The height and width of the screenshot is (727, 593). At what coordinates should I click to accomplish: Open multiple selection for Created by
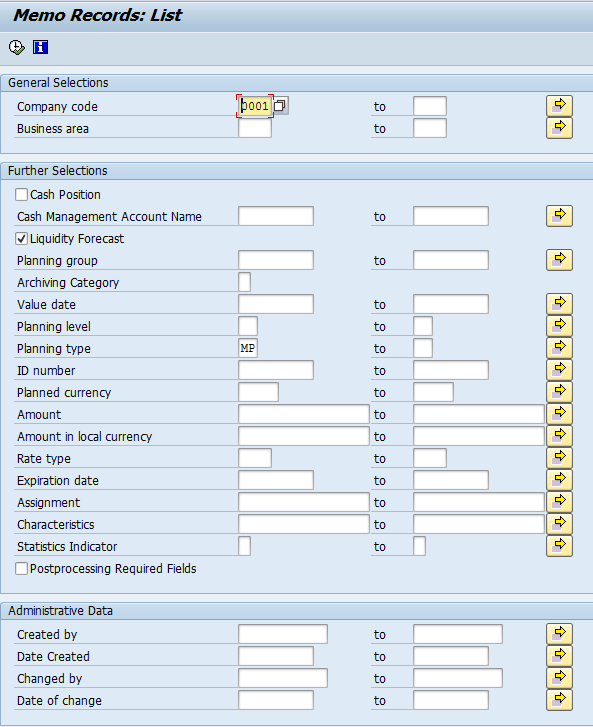click(x=559, y=634)
